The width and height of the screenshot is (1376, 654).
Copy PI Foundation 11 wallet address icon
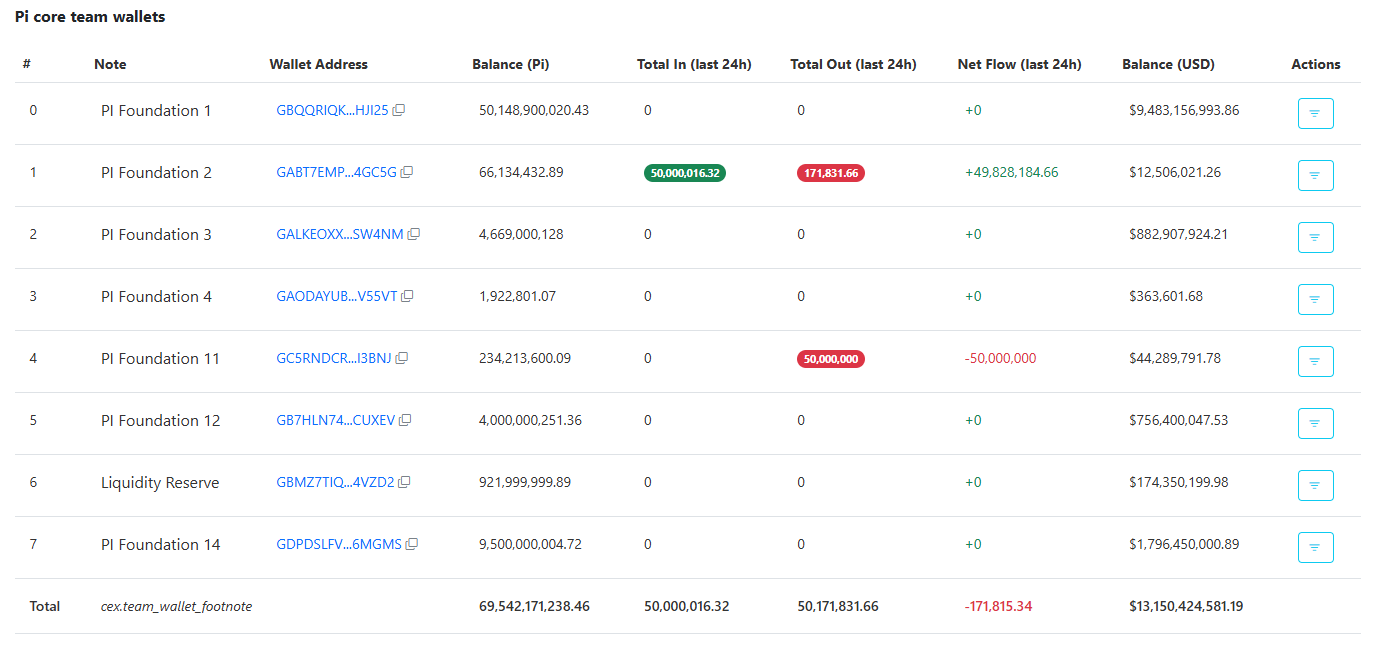(402, 359)
